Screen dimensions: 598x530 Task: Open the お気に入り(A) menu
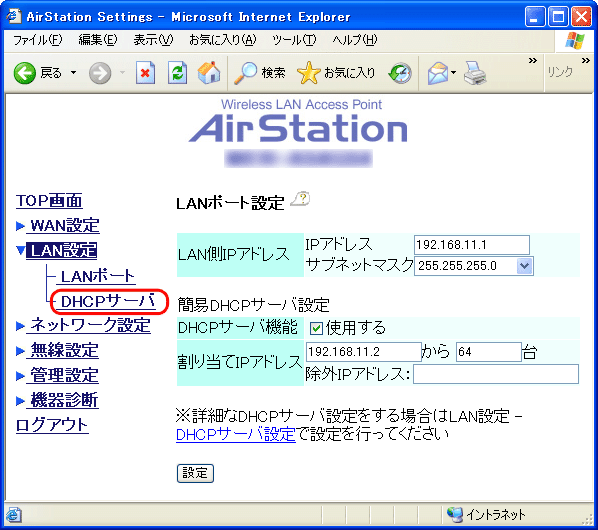click(x=222, y=40)
